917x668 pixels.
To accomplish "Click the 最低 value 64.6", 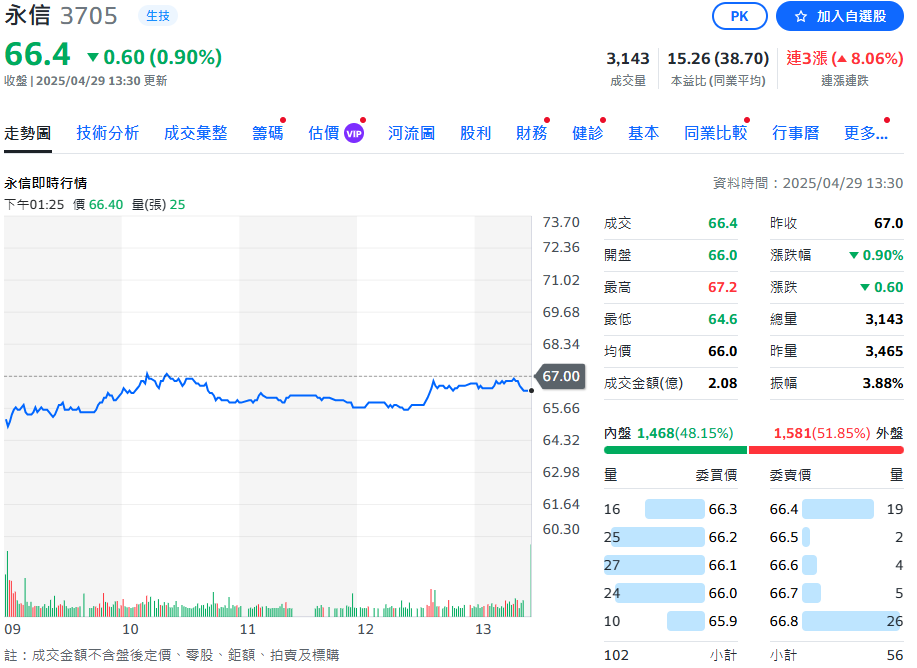I will click(x=722, y=319).
